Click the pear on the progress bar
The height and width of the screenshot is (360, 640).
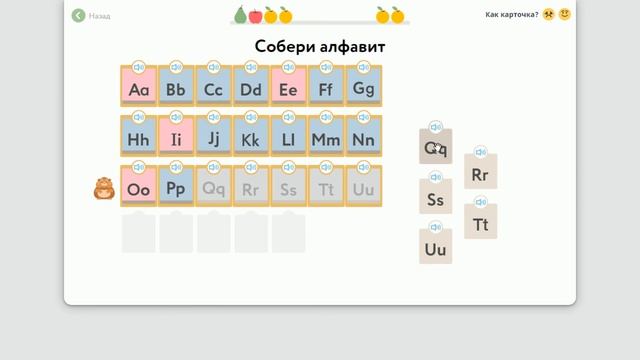pos(240,15)
